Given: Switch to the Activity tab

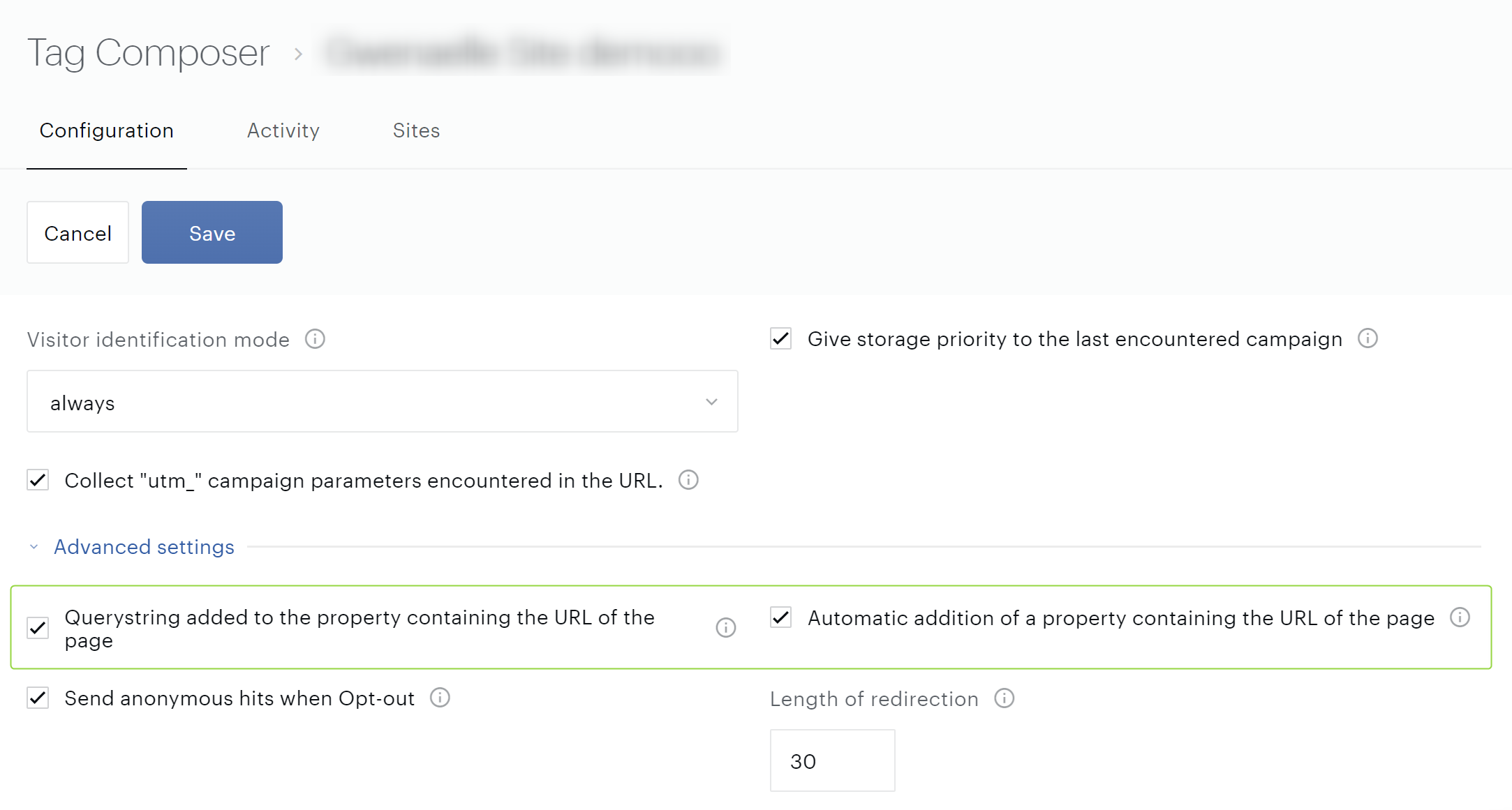Looking at the screenshot, I should 283,130.
